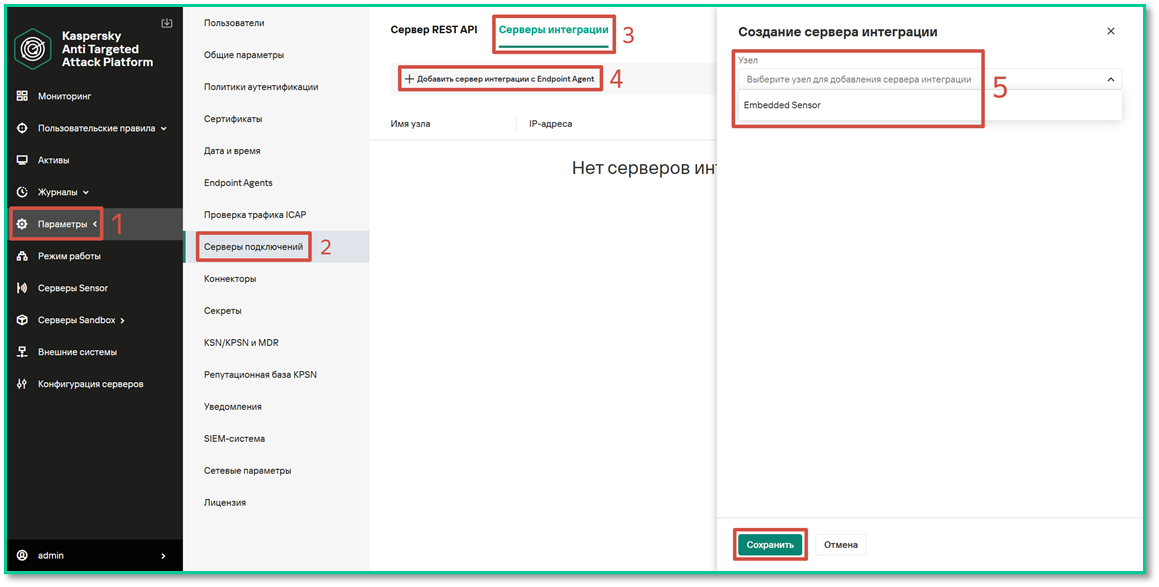This screenshot has height=587, width=1159.
Task: Click the Сохранить button
Action: coord(770,545)
